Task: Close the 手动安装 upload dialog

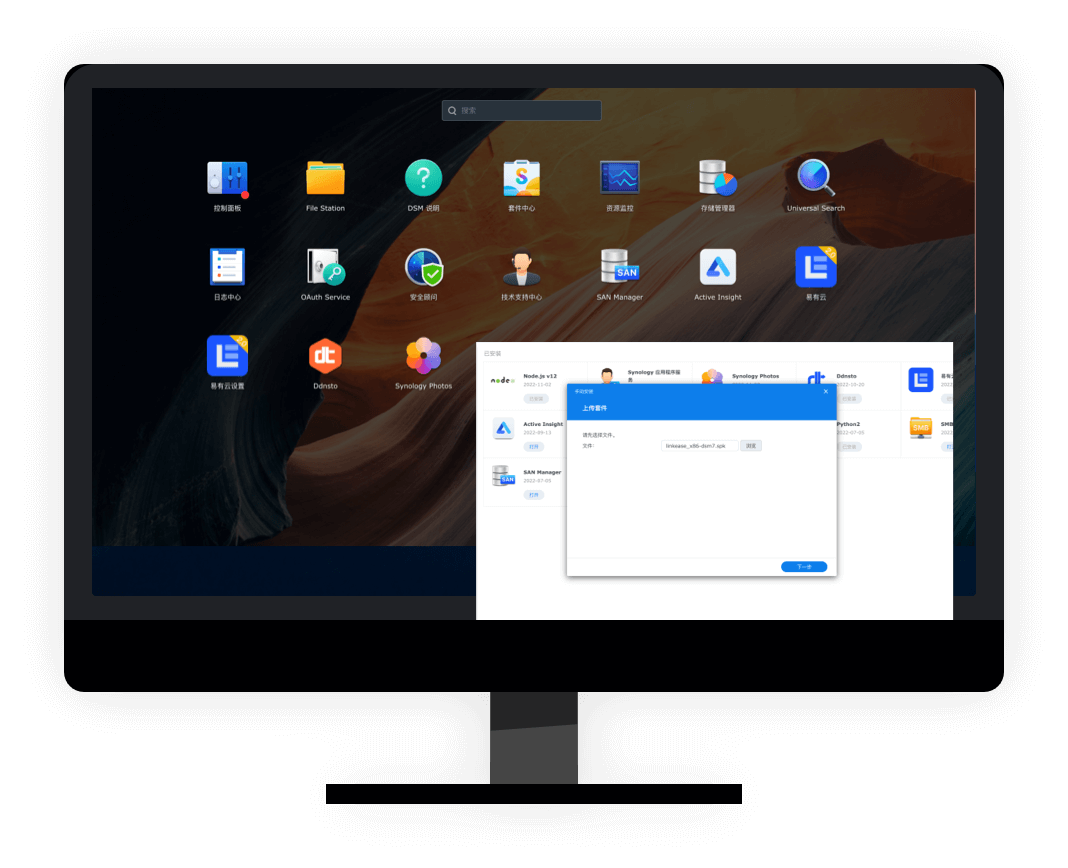Action: [x=825, y=391]
